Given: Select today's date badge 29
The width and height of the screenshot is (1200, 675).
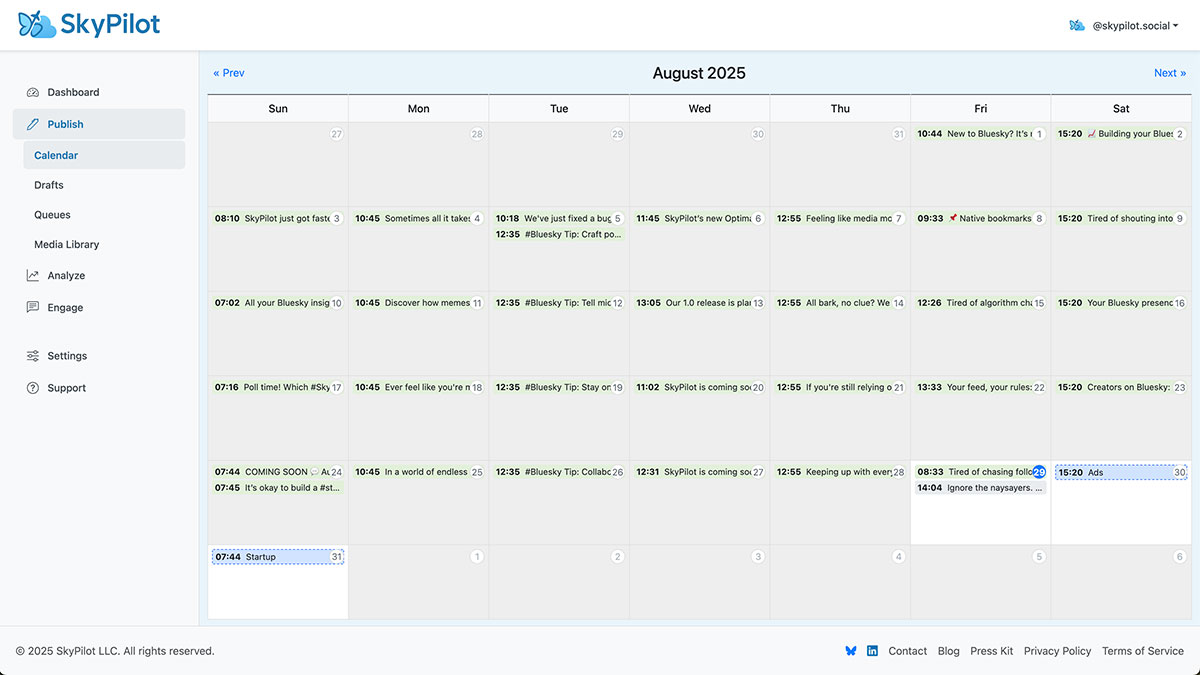Looking at the screenshot, I should [x=1039, y=472].
